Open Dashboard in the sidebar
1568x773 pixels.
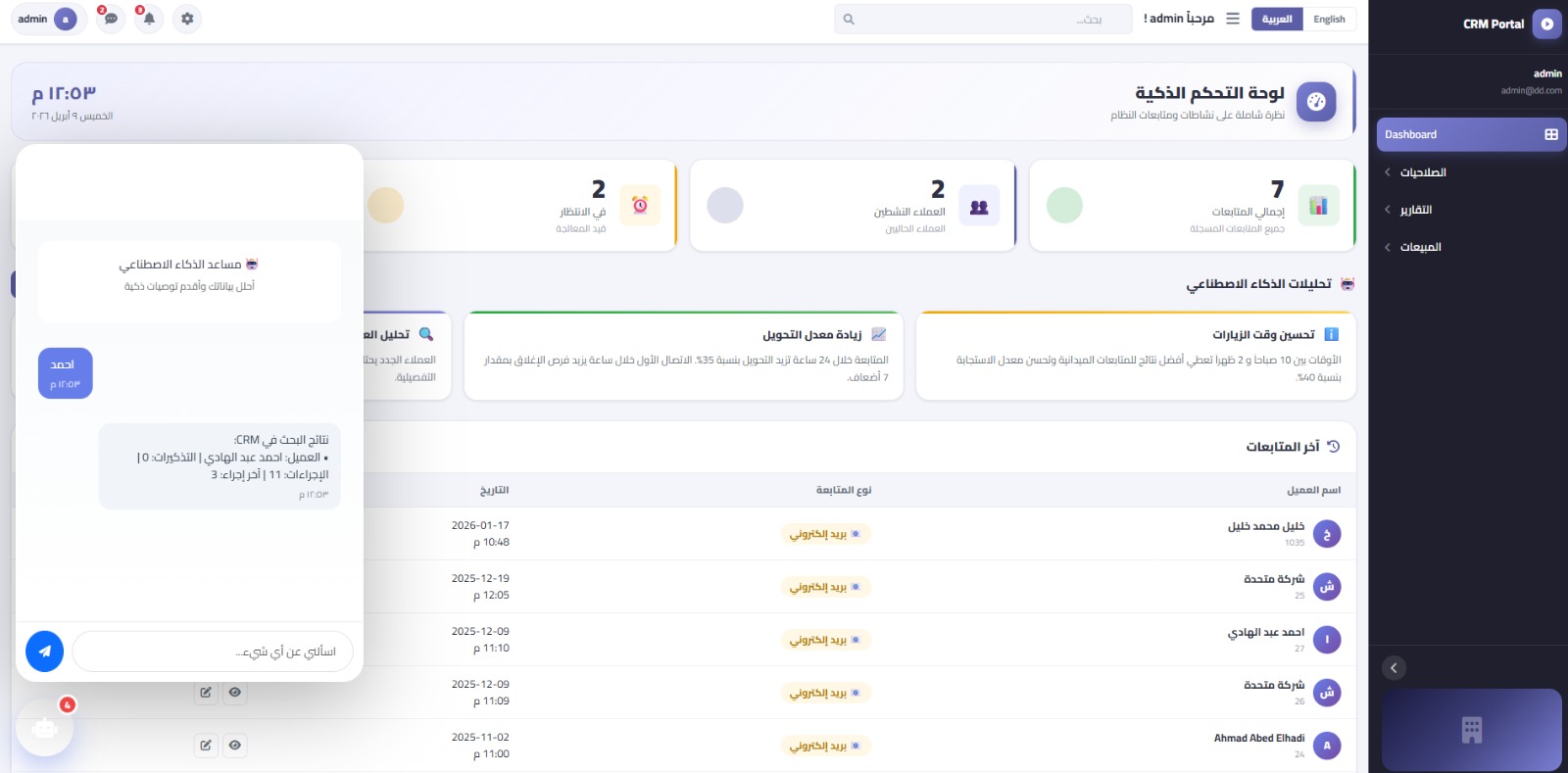coord(1471,134)
